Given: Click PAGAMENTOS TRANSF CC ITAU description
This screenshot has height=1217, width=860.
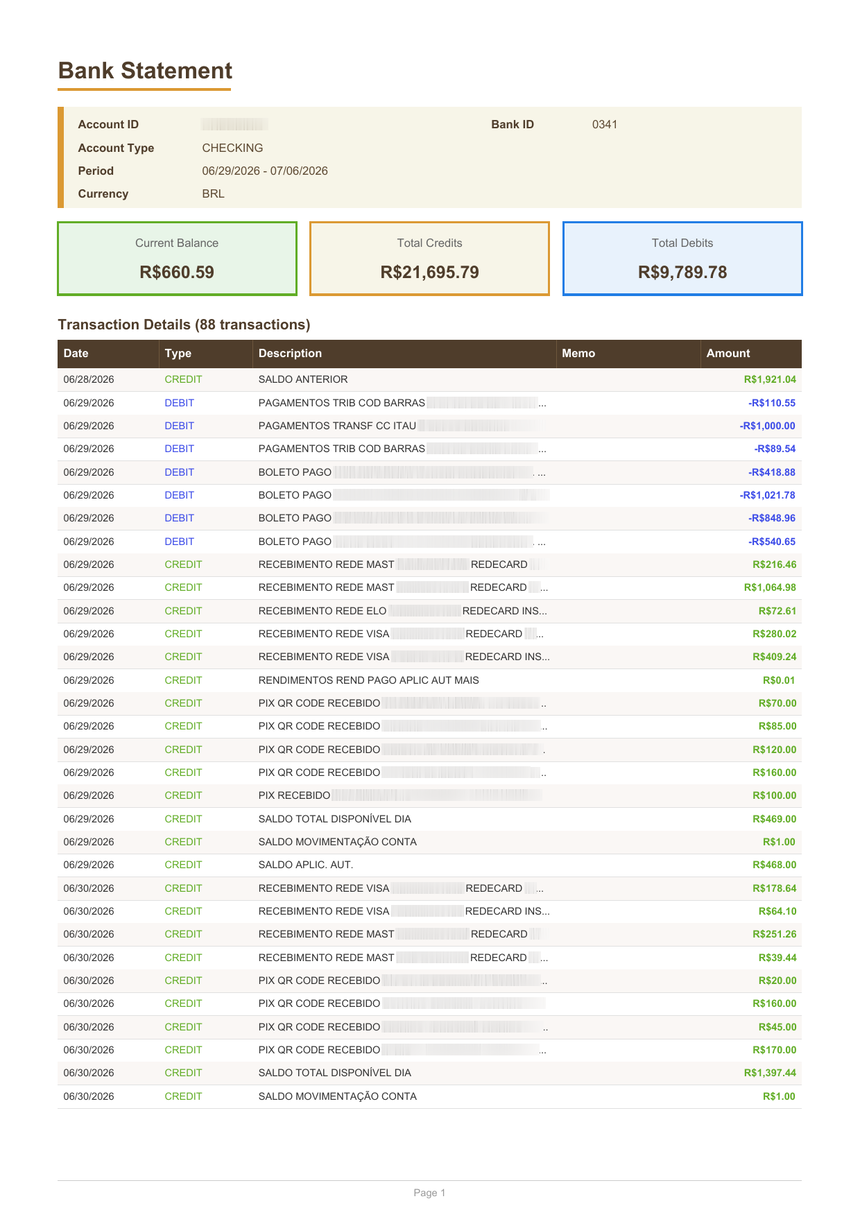Looking at the screenshot, I should [x=337, y=426].
